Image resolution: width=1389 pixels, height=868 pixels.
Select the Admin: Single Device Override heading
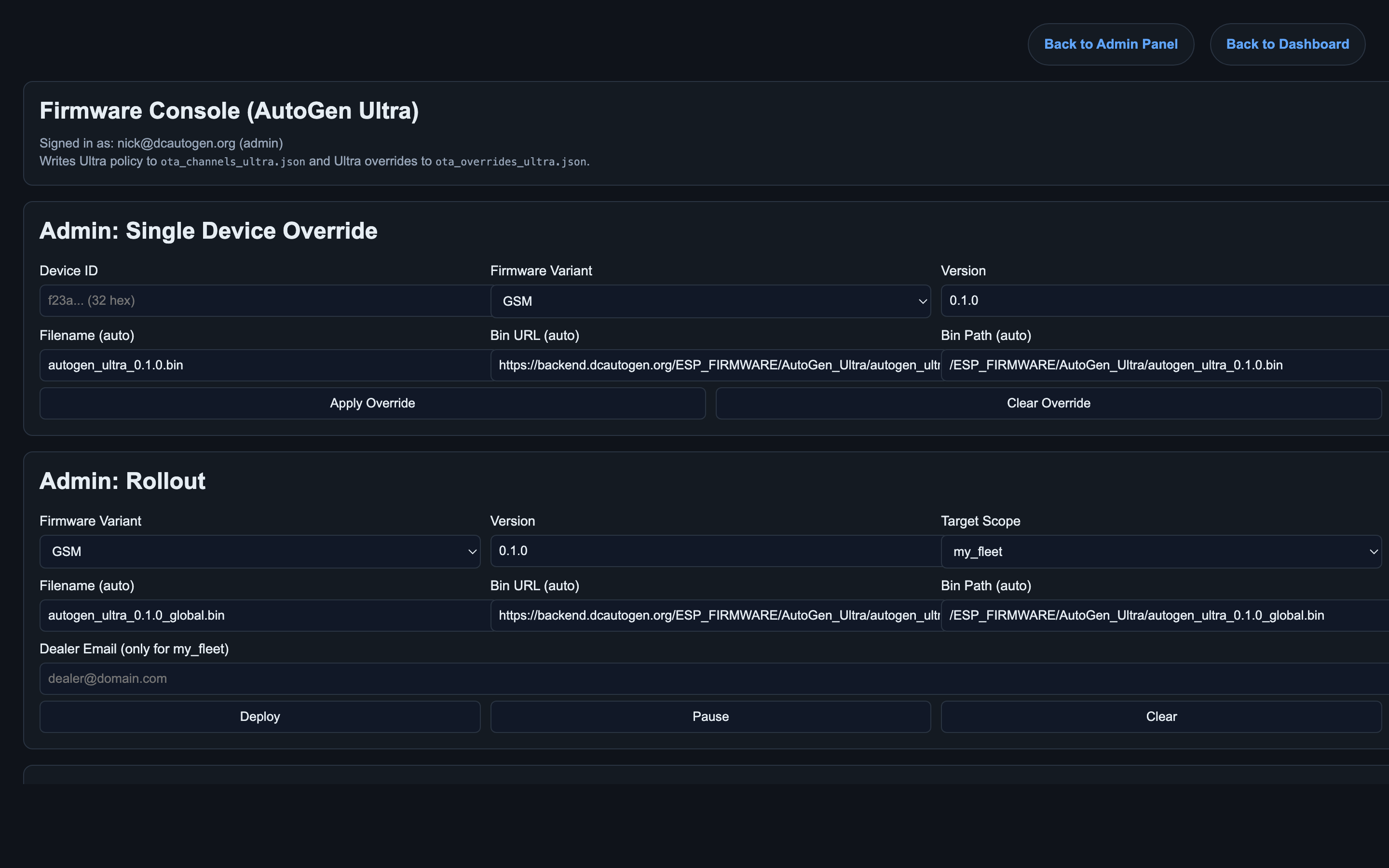pyautogui.click(x=208, y=231)
